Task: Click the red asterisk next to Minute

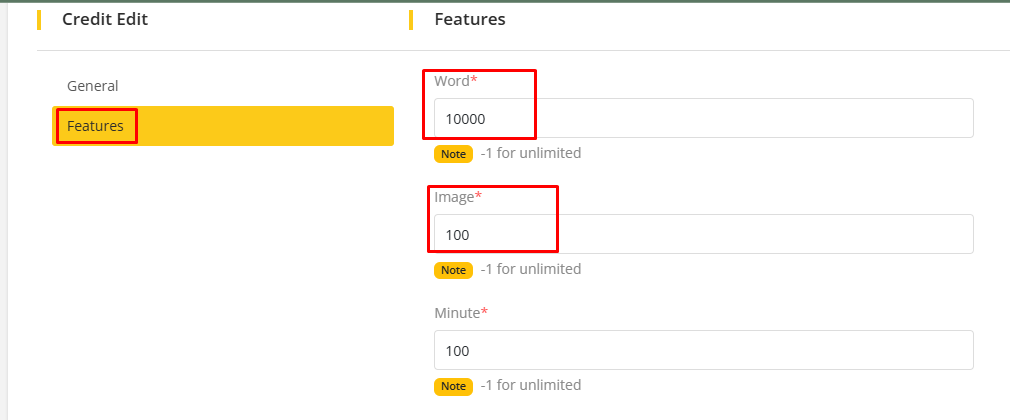Action: (485, 312)
